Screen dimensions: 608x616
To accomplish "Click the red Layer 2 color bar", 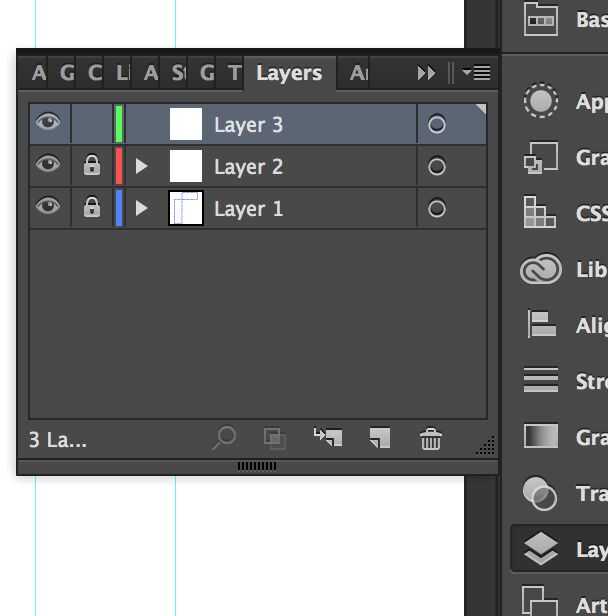I will (x=119, y=166).
